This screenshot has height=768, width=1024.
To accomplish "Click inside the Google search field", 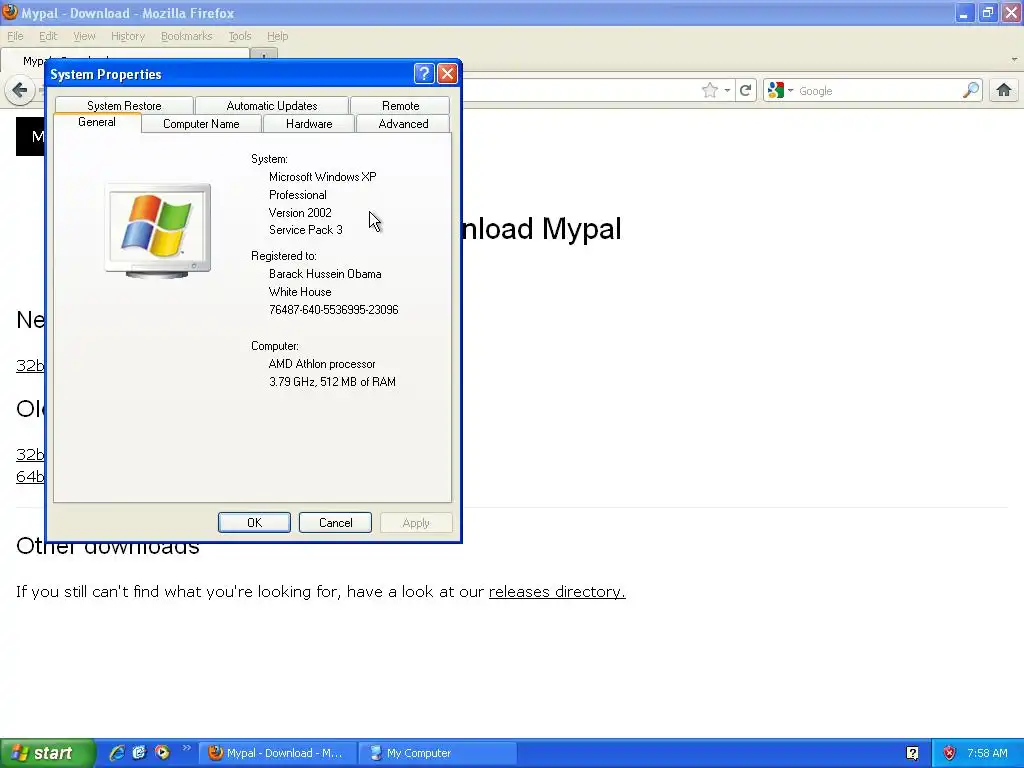I will point(878,91).
